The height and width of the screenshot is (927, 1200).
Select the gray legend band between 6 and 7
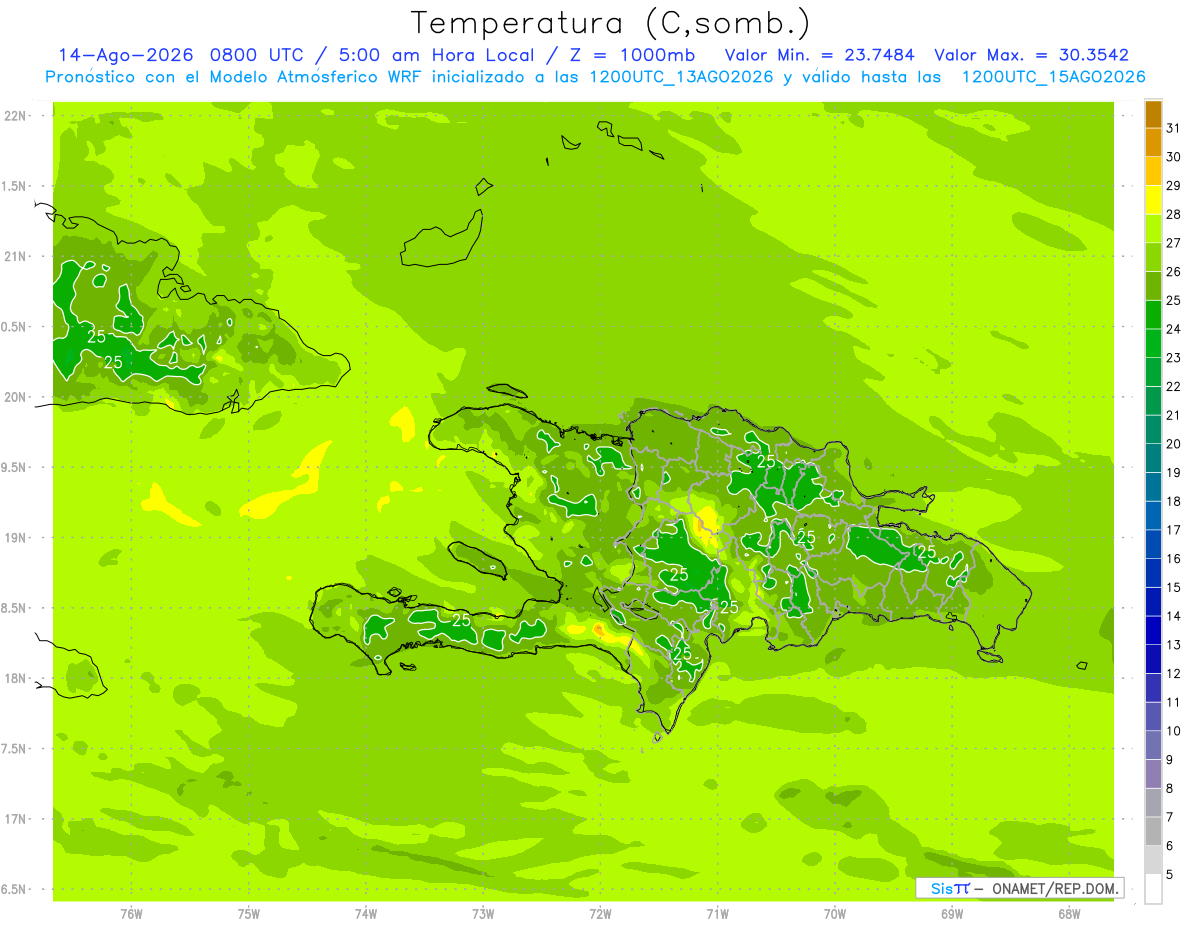point(1153,831)
